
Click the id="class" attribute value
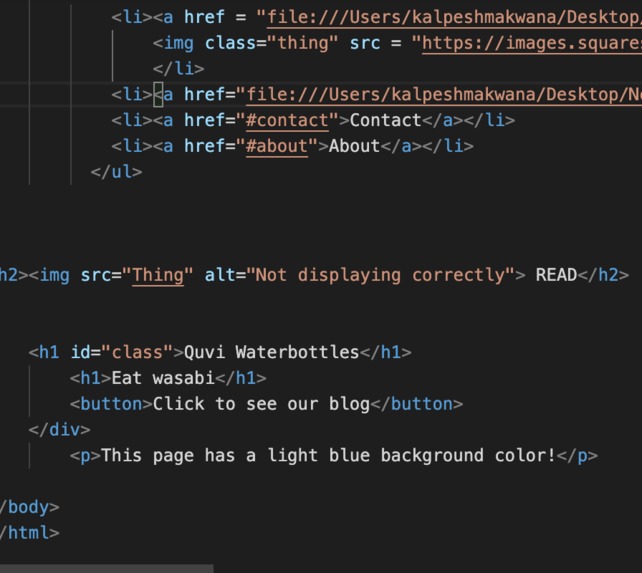pyautogui.click(x=137, y=352)
